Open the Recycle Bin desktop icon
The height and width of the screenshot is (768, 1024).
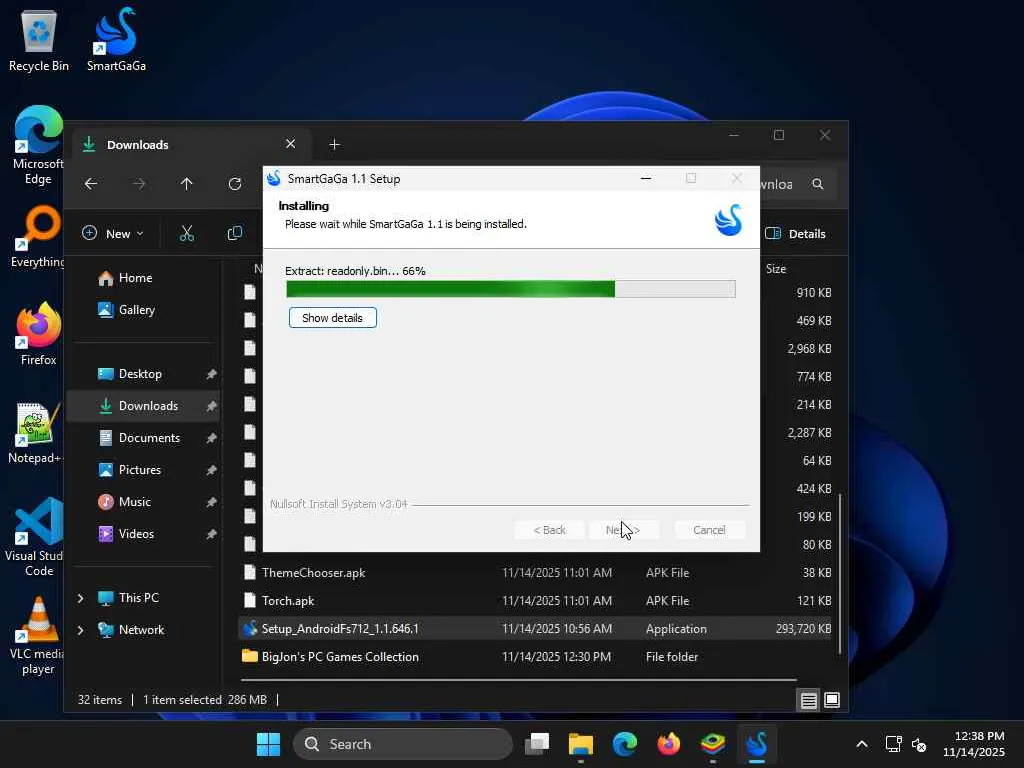pos(39,39)
